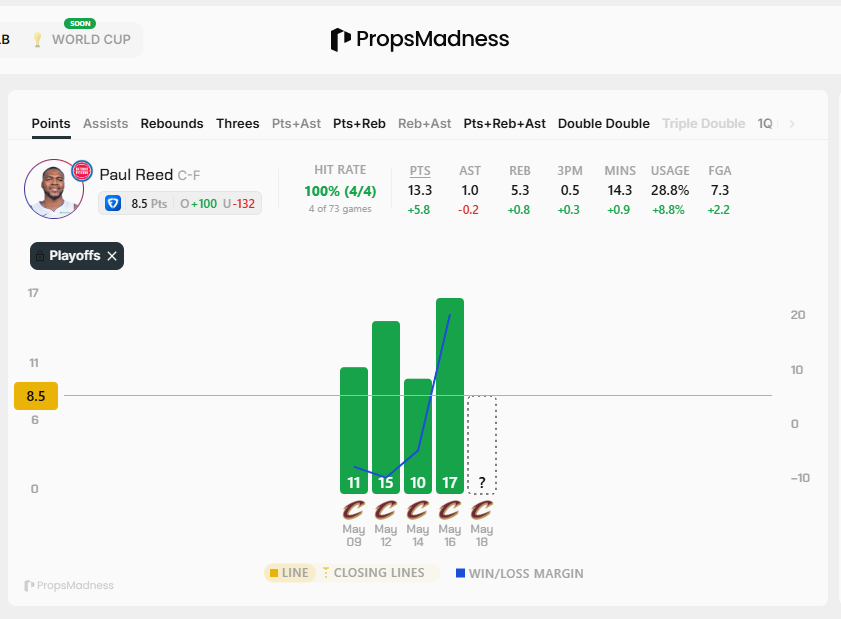Click the AST stat column header
Viewport: 841px width, 619px height.
pyautogui.click(x=470, y=171)
